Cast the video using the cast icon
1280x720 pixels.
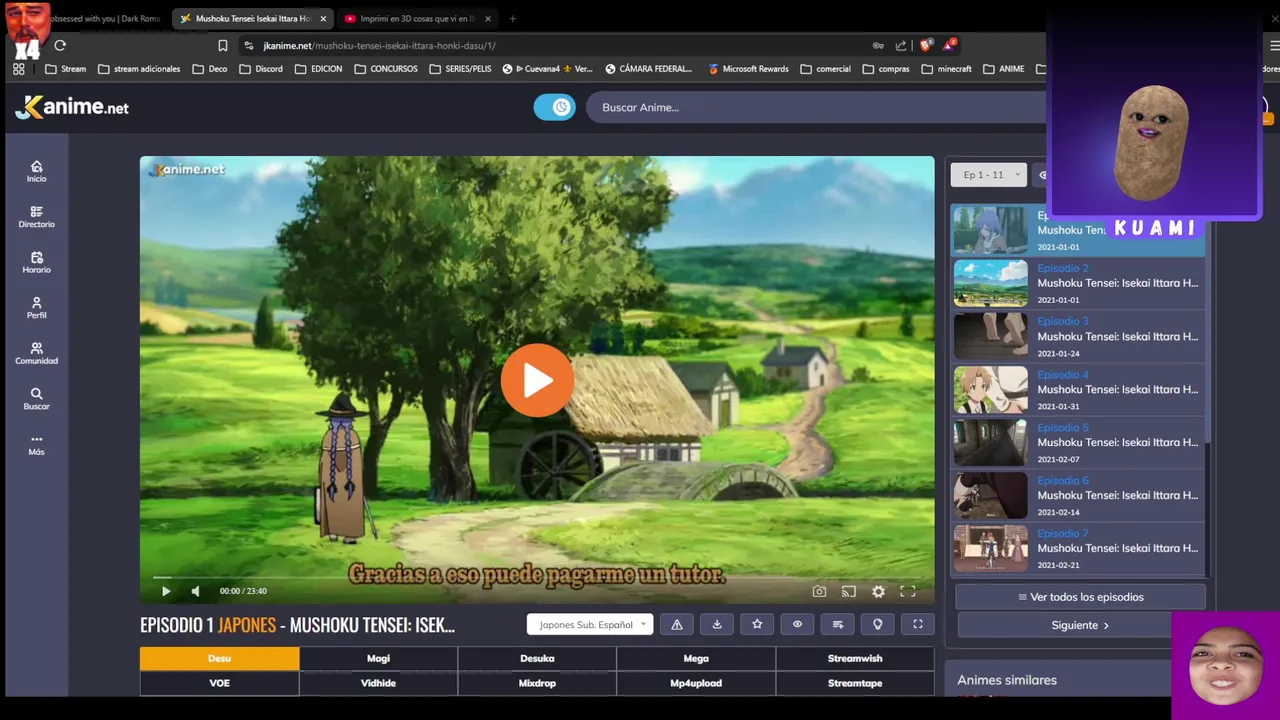pos(848,591)
